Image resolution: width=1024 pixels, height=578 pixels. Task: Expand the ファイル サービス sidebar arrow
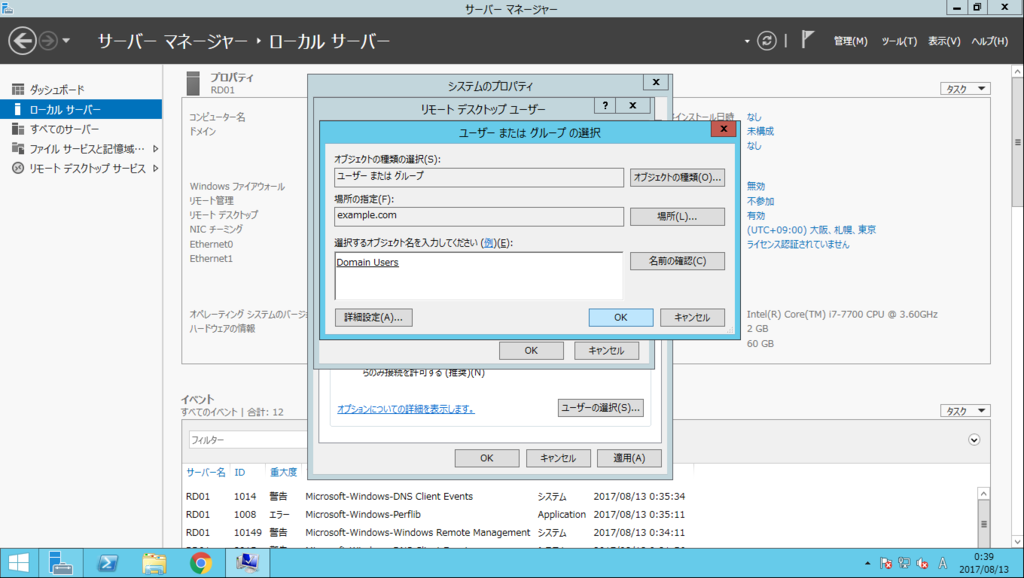coord(155,149)
